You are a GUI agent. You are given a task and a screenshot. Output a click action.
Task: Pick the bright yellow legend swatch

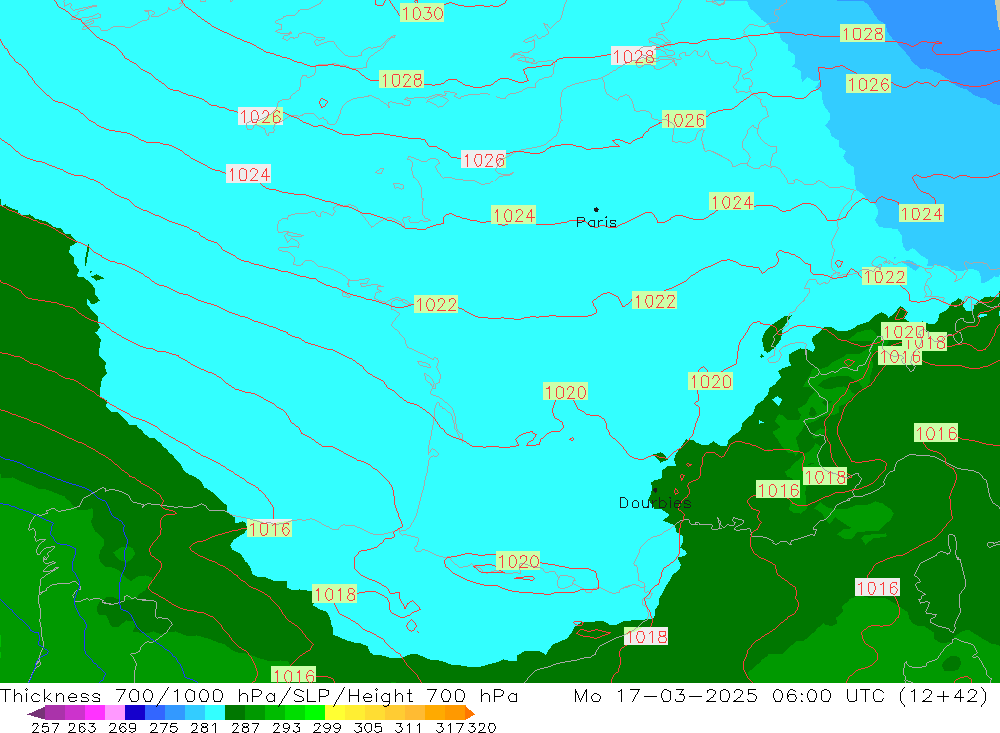pos(335,713)
